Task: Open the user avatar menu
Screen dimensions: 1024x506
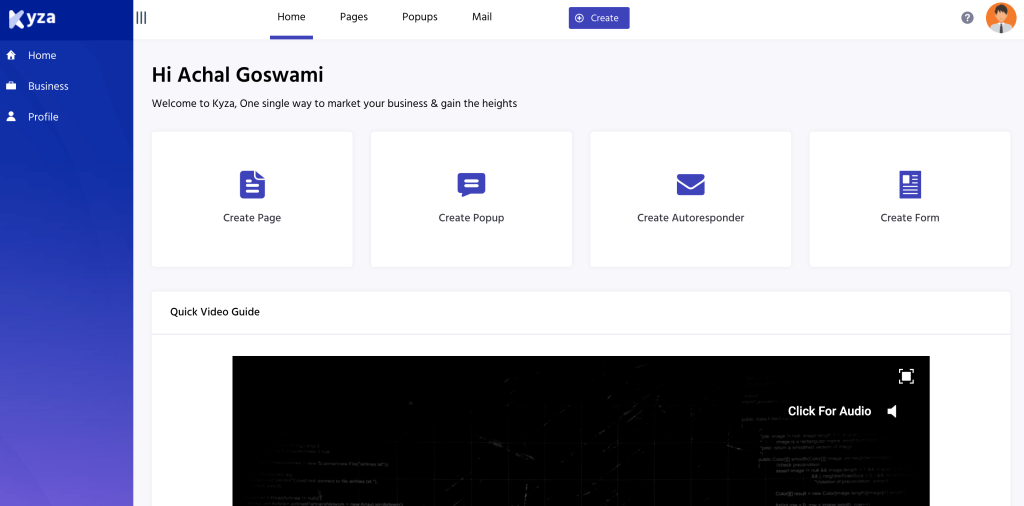Action: coord(1000,18)
